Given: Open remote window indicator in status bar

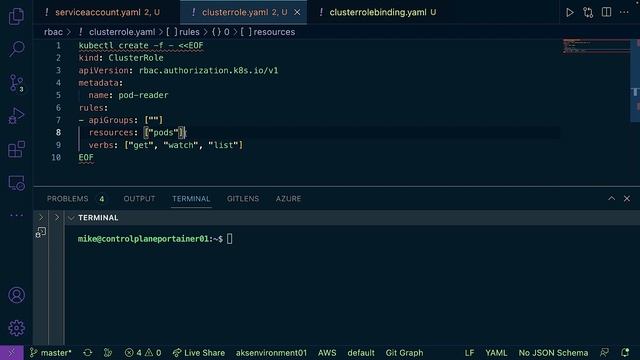Looking at the screenshot, I should coord(11,353).
